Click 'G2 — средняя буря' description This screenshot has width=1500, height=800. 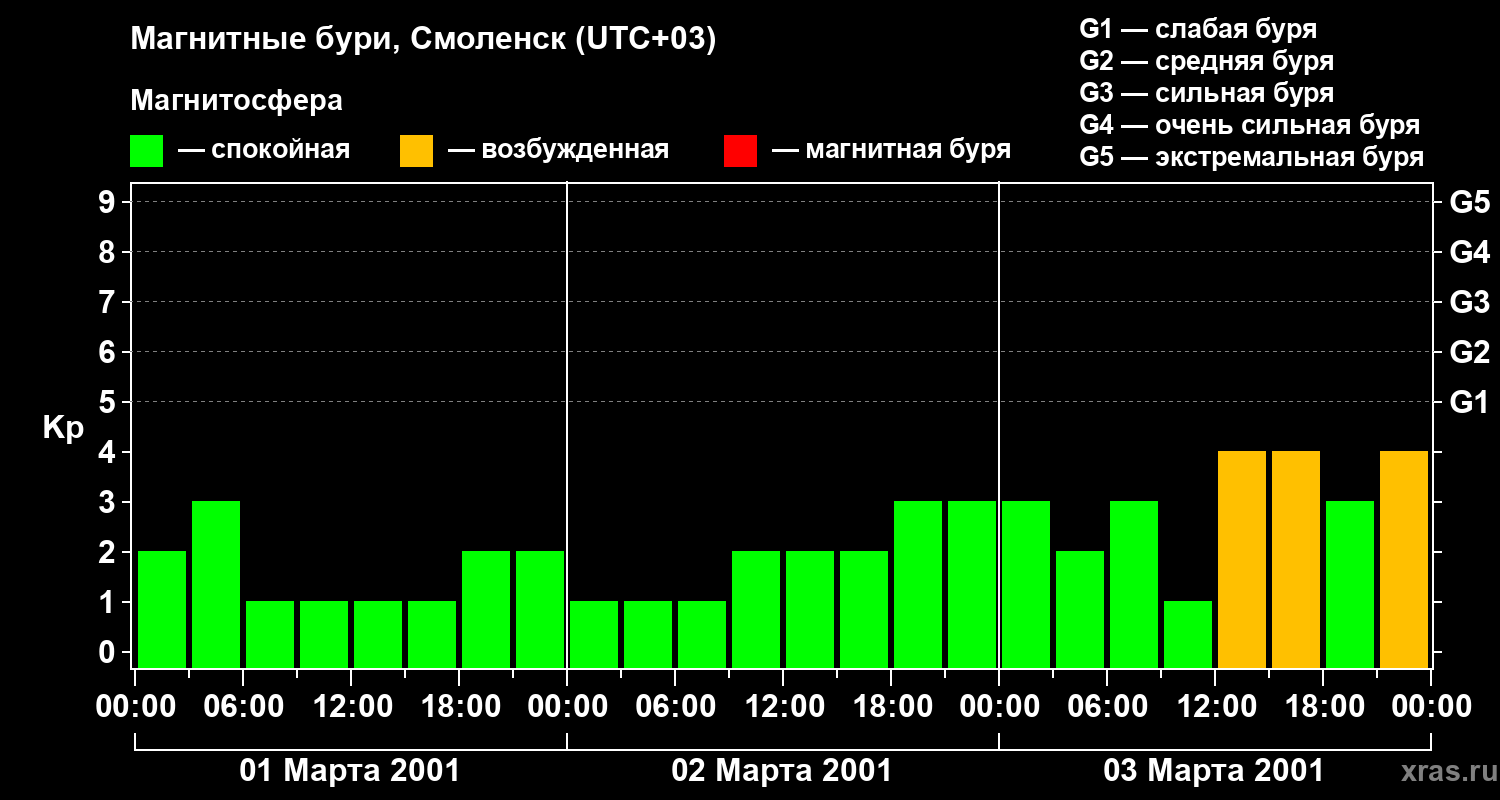(1207, 61)
